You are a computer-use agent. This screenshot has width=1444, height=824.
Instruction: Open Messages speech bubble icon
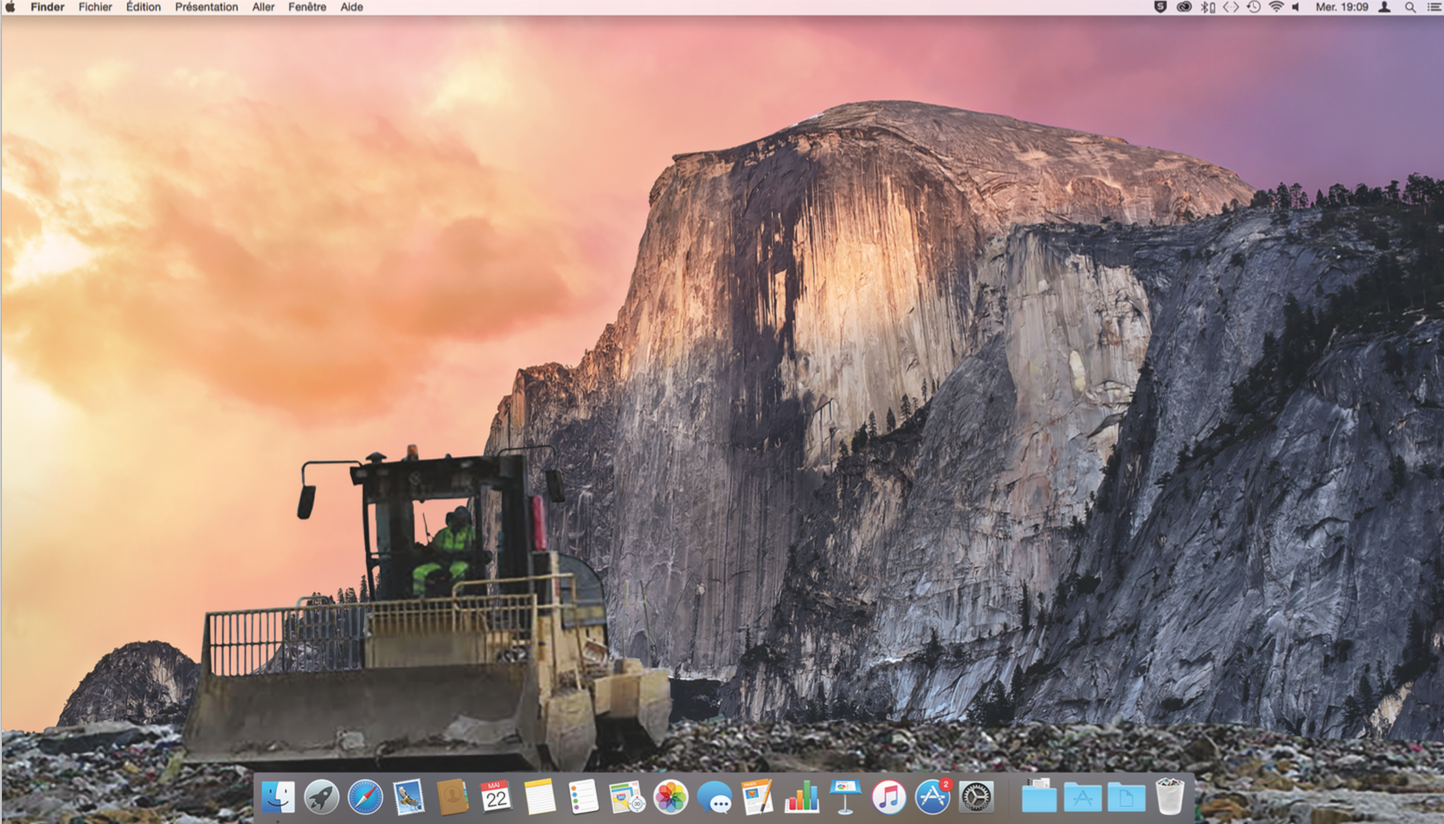tap(714, 797)
